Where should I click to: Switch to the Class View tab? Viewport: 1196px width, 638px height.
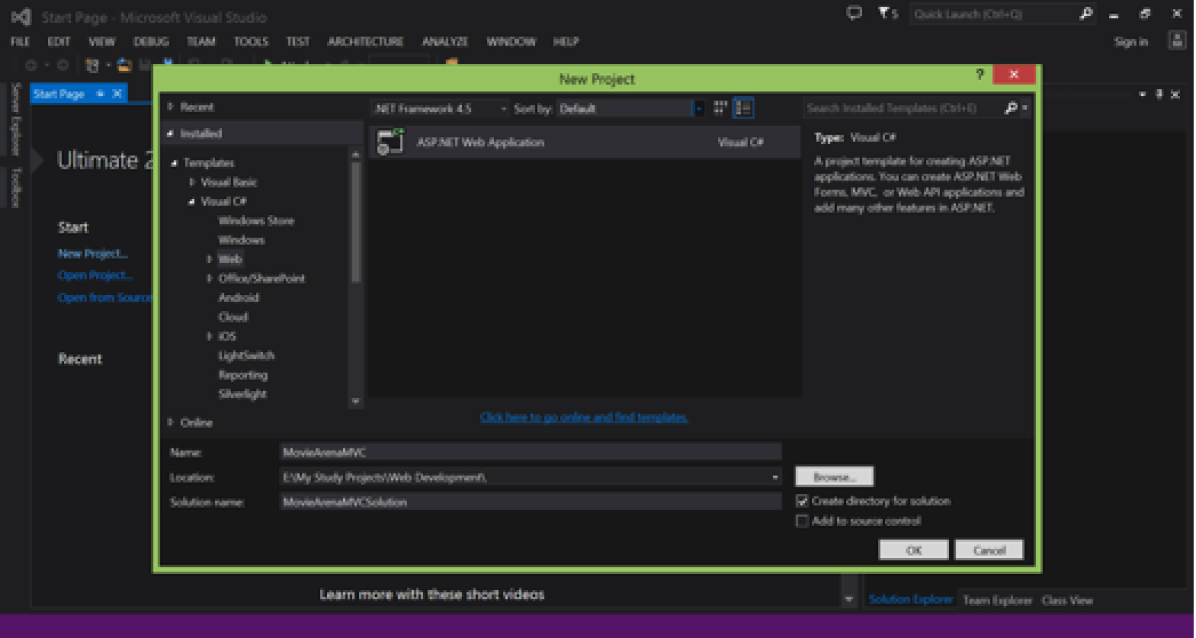(1067, 601)
